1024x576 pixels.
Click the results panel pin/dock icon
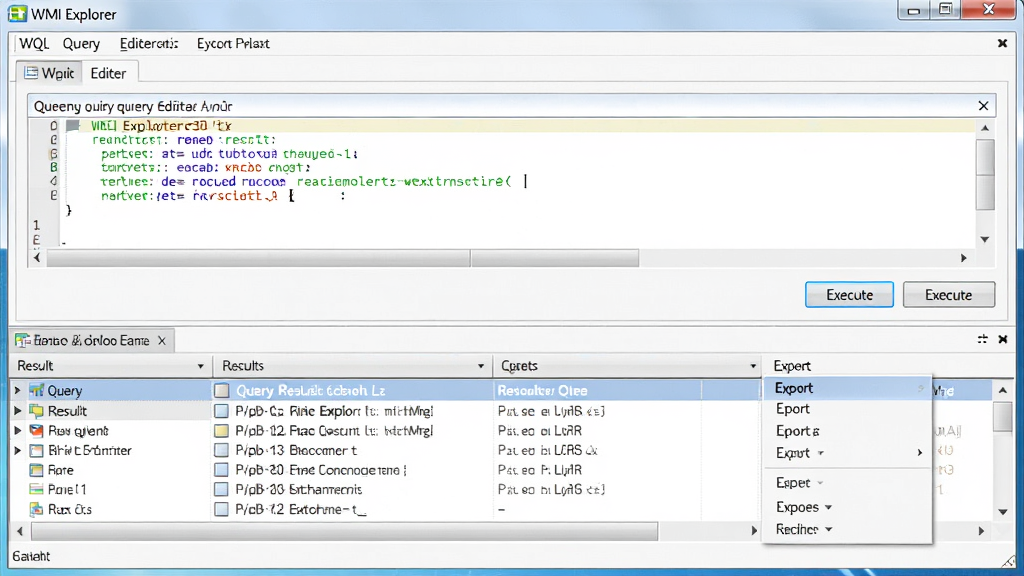click(x=982, y=339)
